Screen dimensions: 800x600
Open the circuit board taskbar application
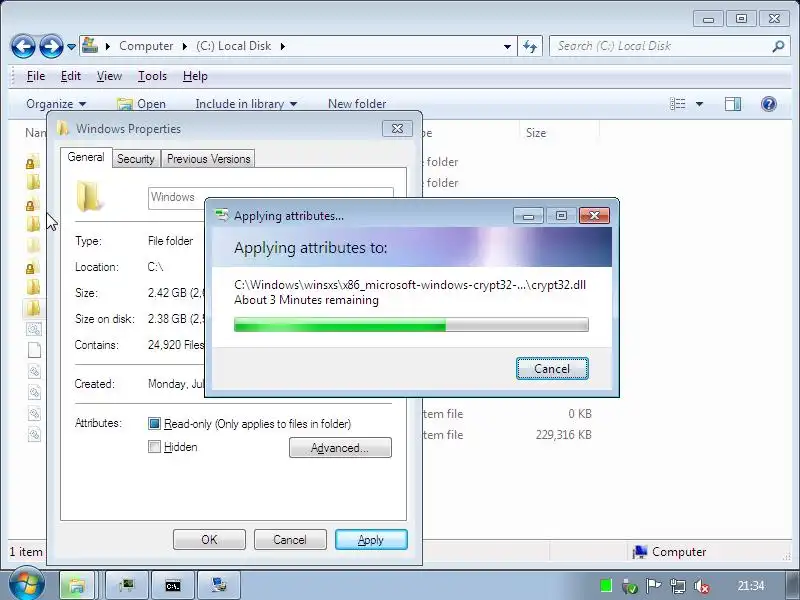click(x=126, y=585)
